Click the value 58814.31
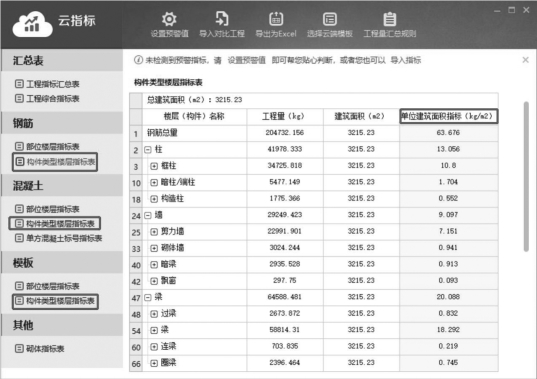This screenshot has height=379, width=537. coord(285,330)
